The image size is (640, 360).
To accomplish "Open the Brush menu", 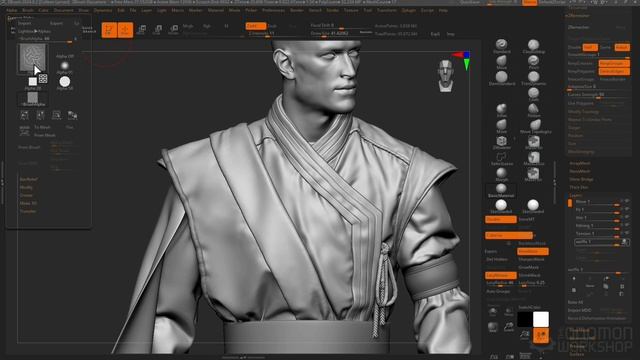I will coord(28,10).
